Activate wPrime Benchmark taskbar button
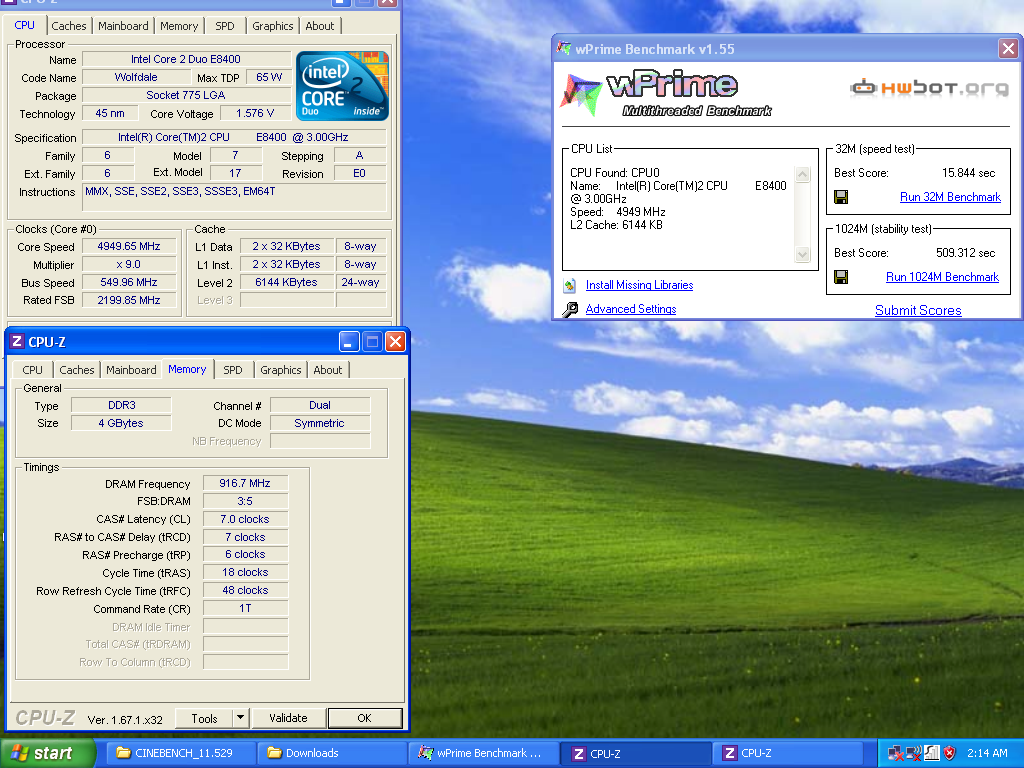 tap(483, 754)
